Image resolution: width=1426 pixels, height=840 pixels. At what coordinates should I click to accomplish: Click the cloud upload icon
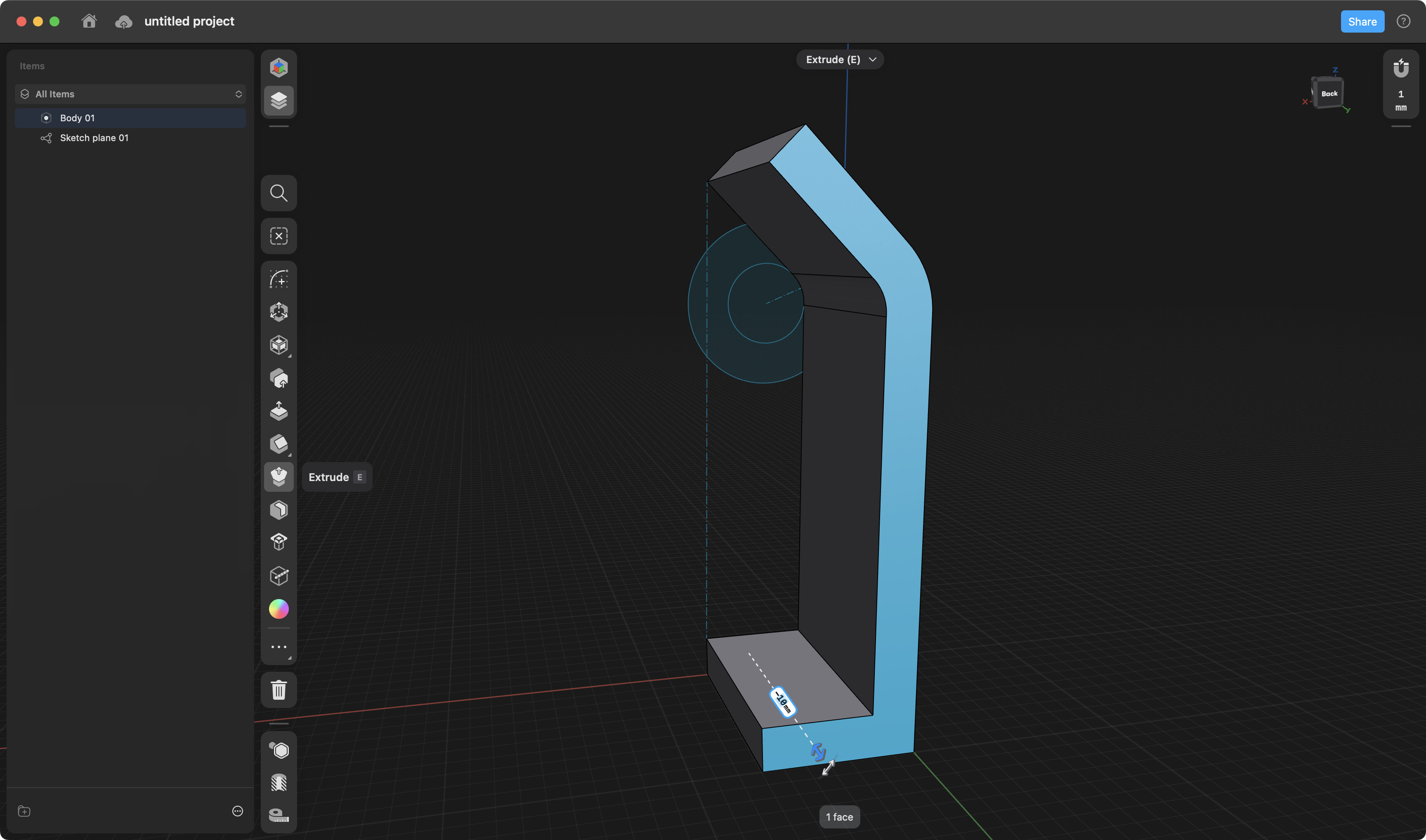(x=123, y=21)
